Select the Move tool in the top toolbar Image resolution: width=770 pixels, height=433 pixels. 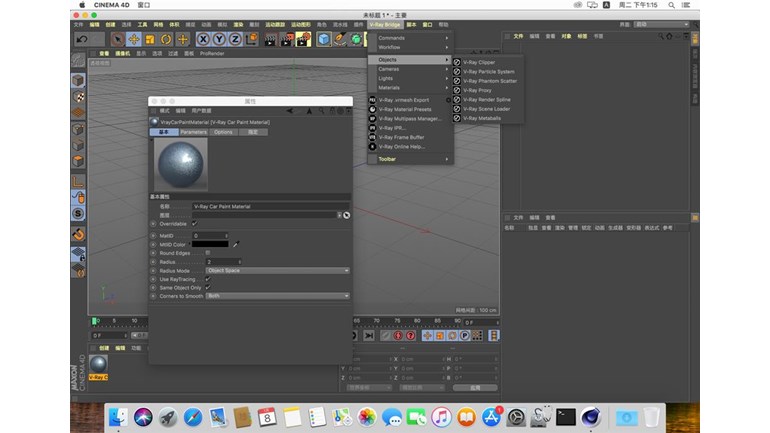134,39
